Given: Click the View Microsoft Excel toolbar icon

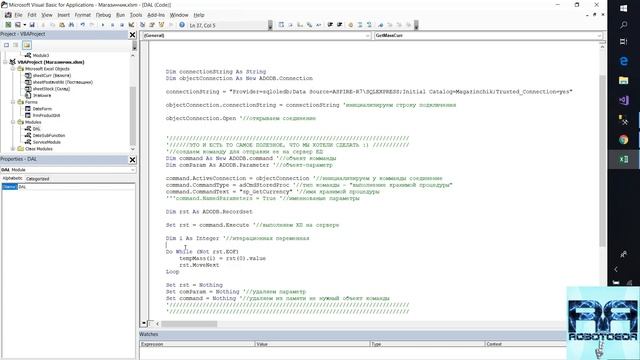Looking at the screenshot, I should pos(8,25).
